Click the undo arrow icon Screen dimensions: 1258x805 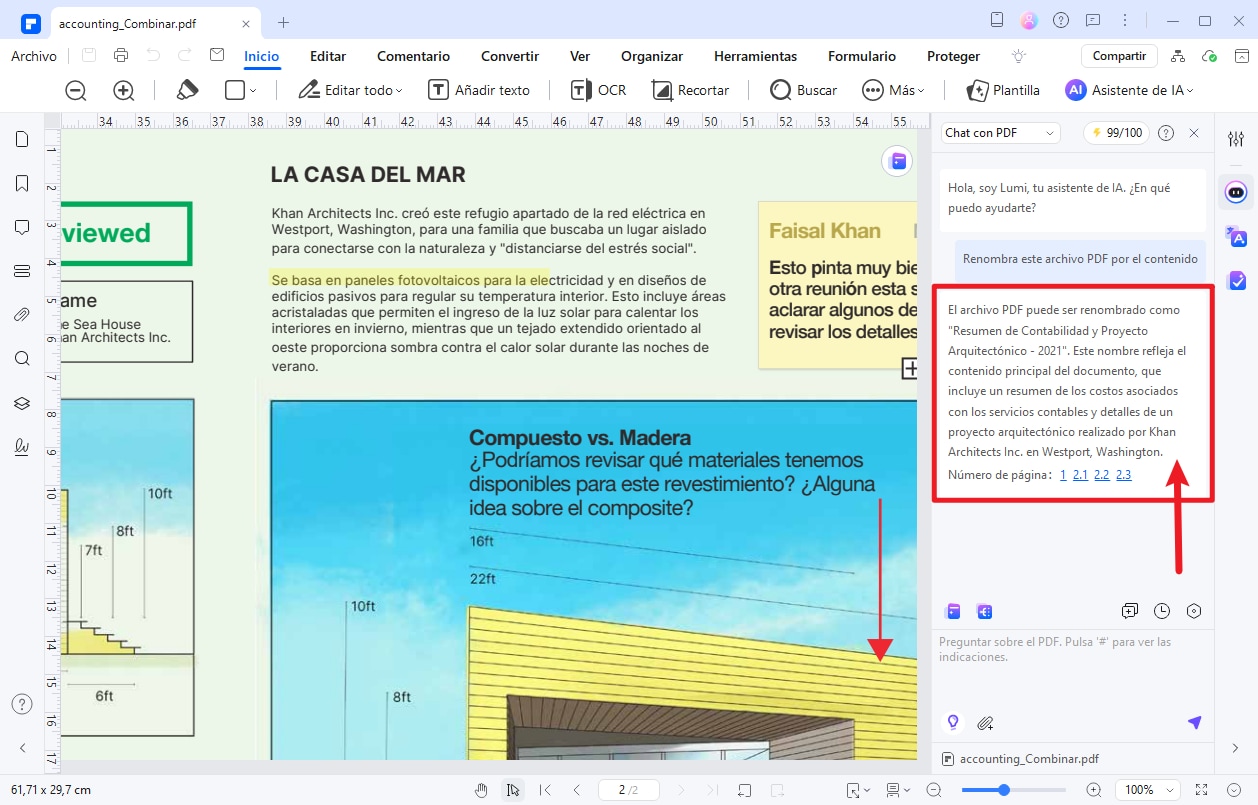click(153, 56)
